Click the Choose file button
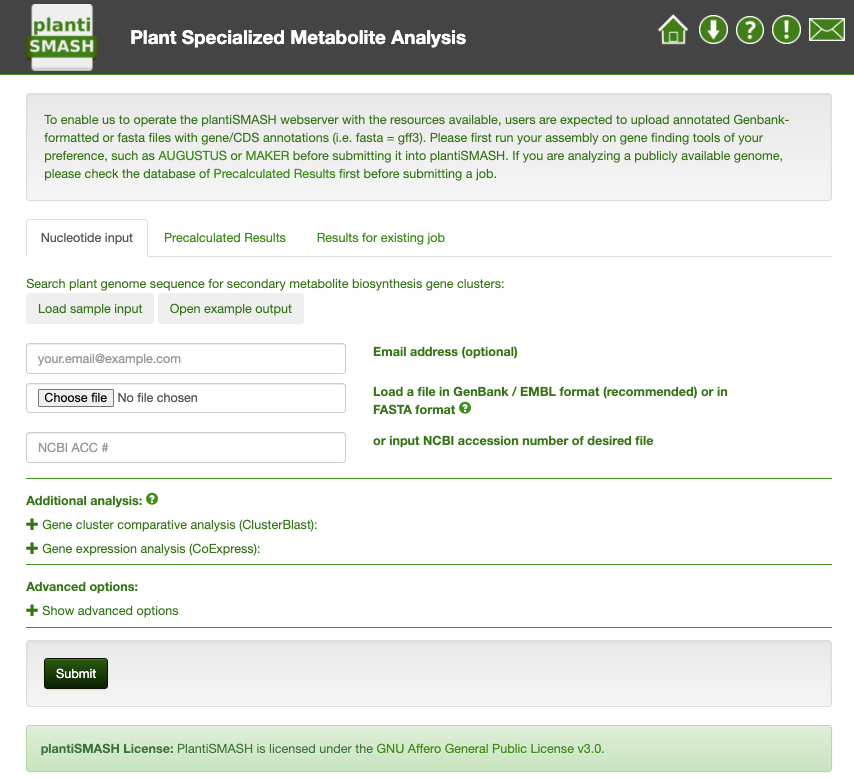Image resolution: width=854 pixels, height=779 pixels. click(x=76, y=398)
